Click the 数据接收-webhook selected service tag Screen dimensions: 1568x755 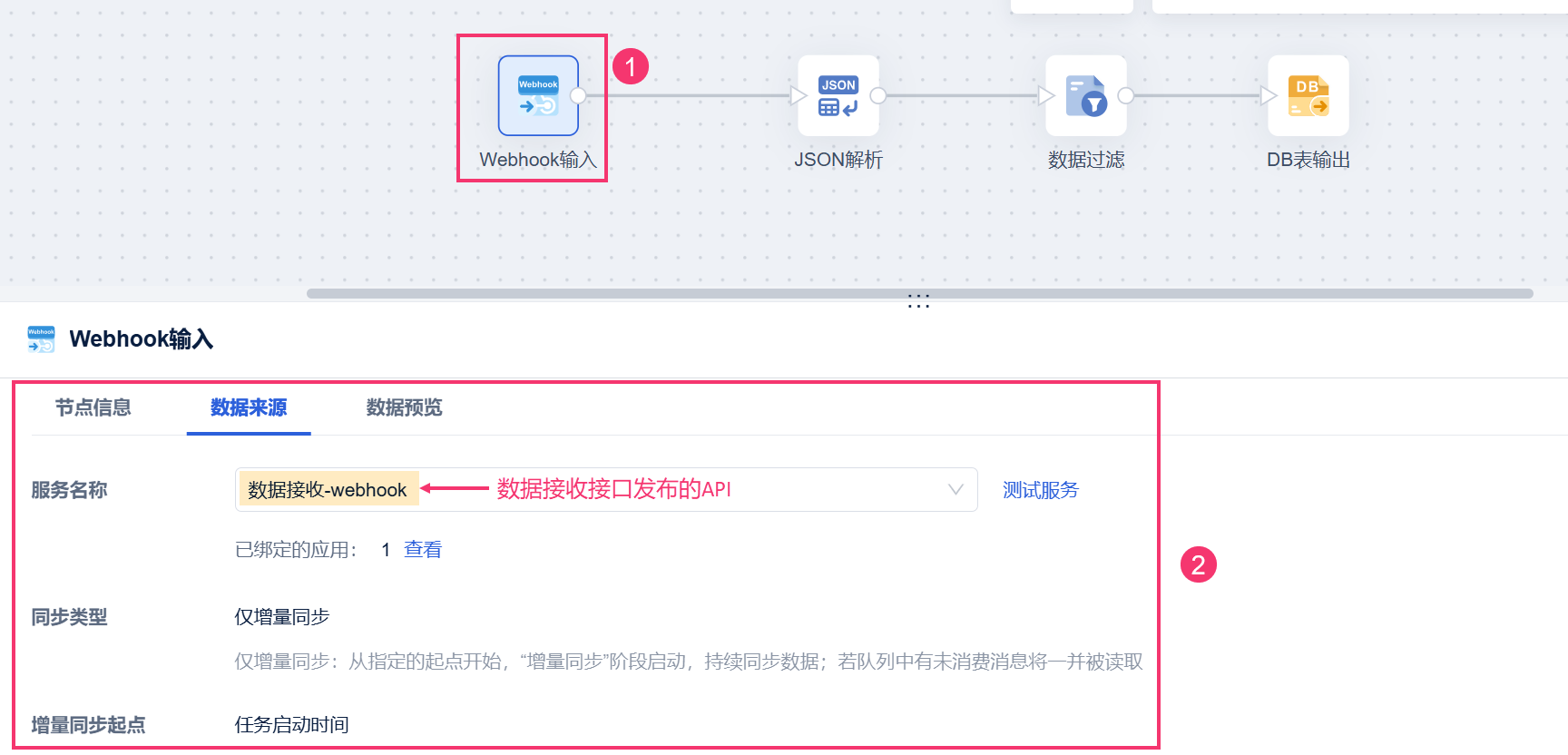328,490
